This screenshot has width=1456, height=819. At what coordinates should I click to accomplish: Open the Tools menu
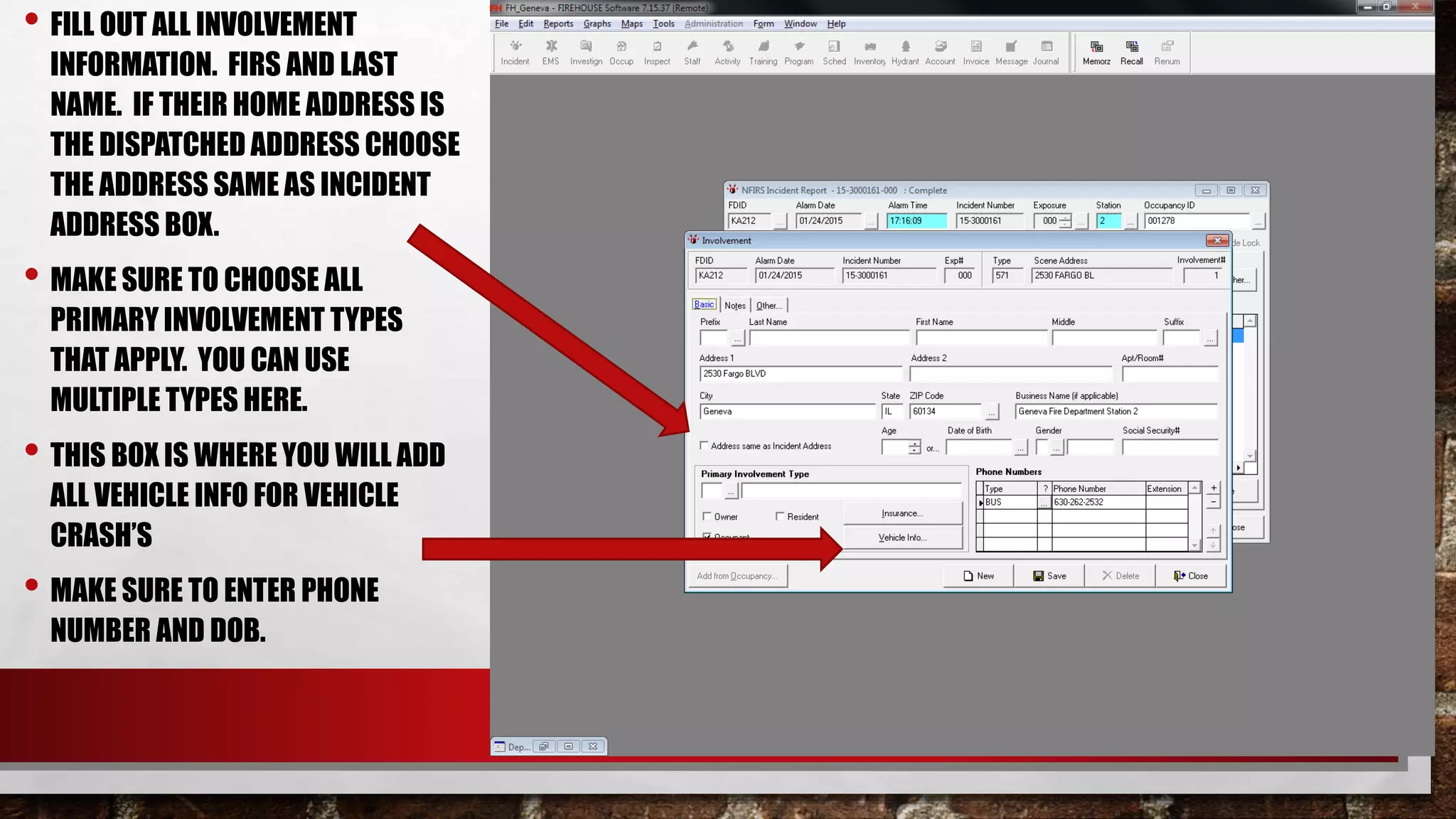[663, 23]
